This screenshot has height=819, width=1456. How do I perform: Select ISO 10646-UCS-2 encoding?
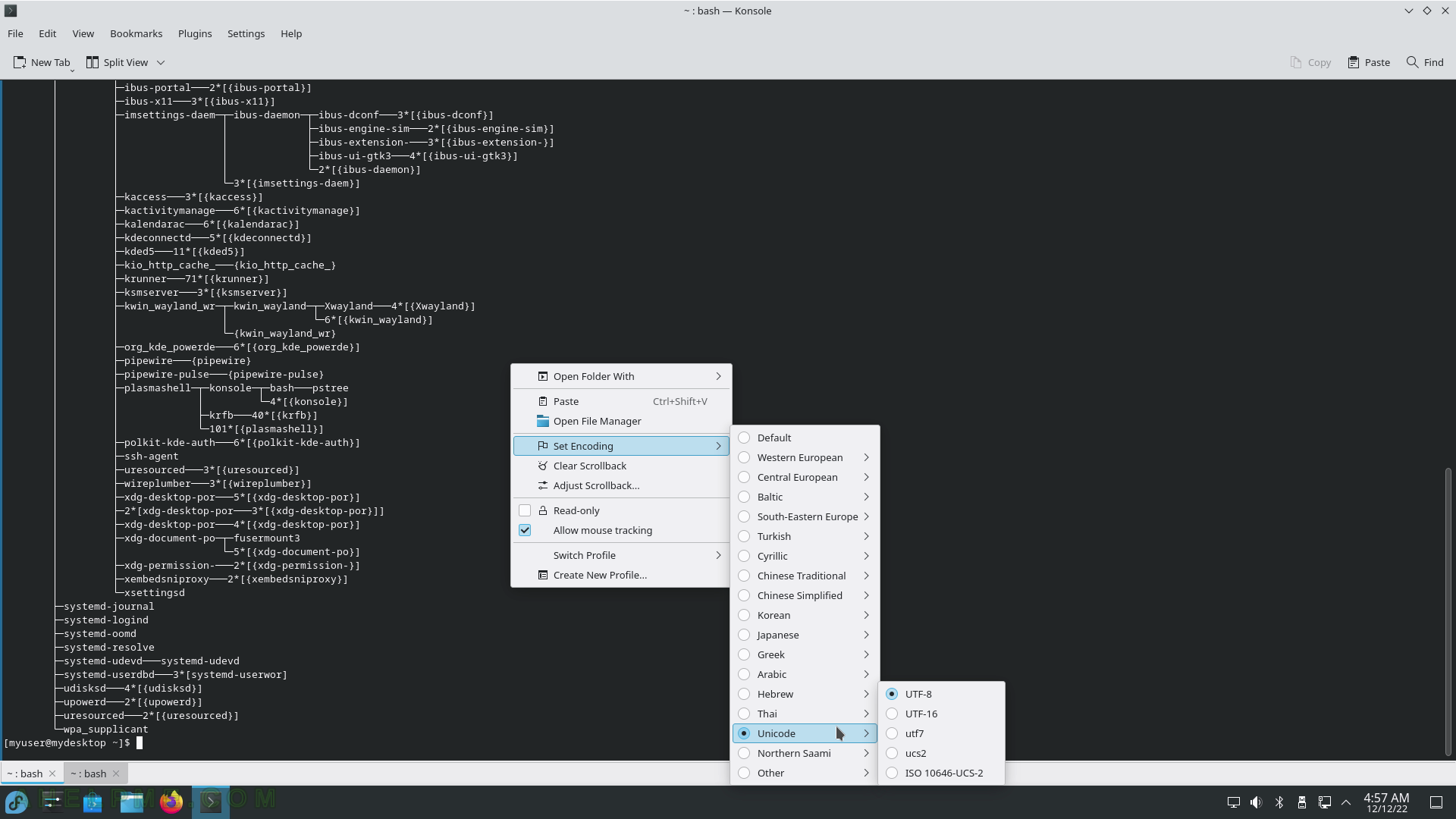click(941, 773)
